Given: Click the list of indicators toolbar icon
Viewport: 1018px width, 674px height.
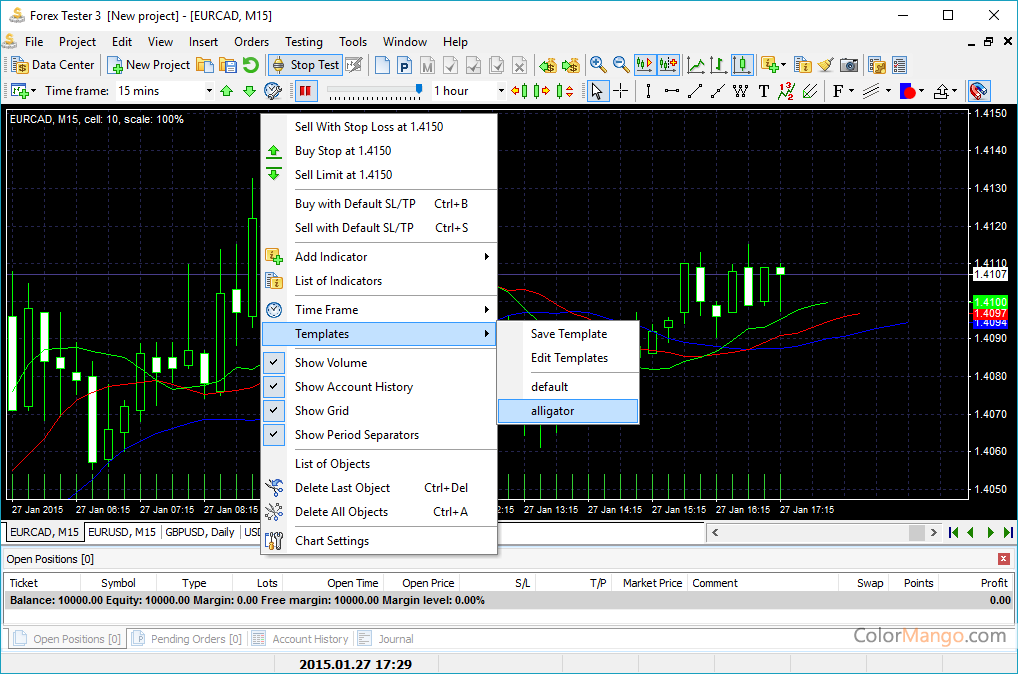Looking at the screenshot, I should pyautogui.click(x=803, y=65).
